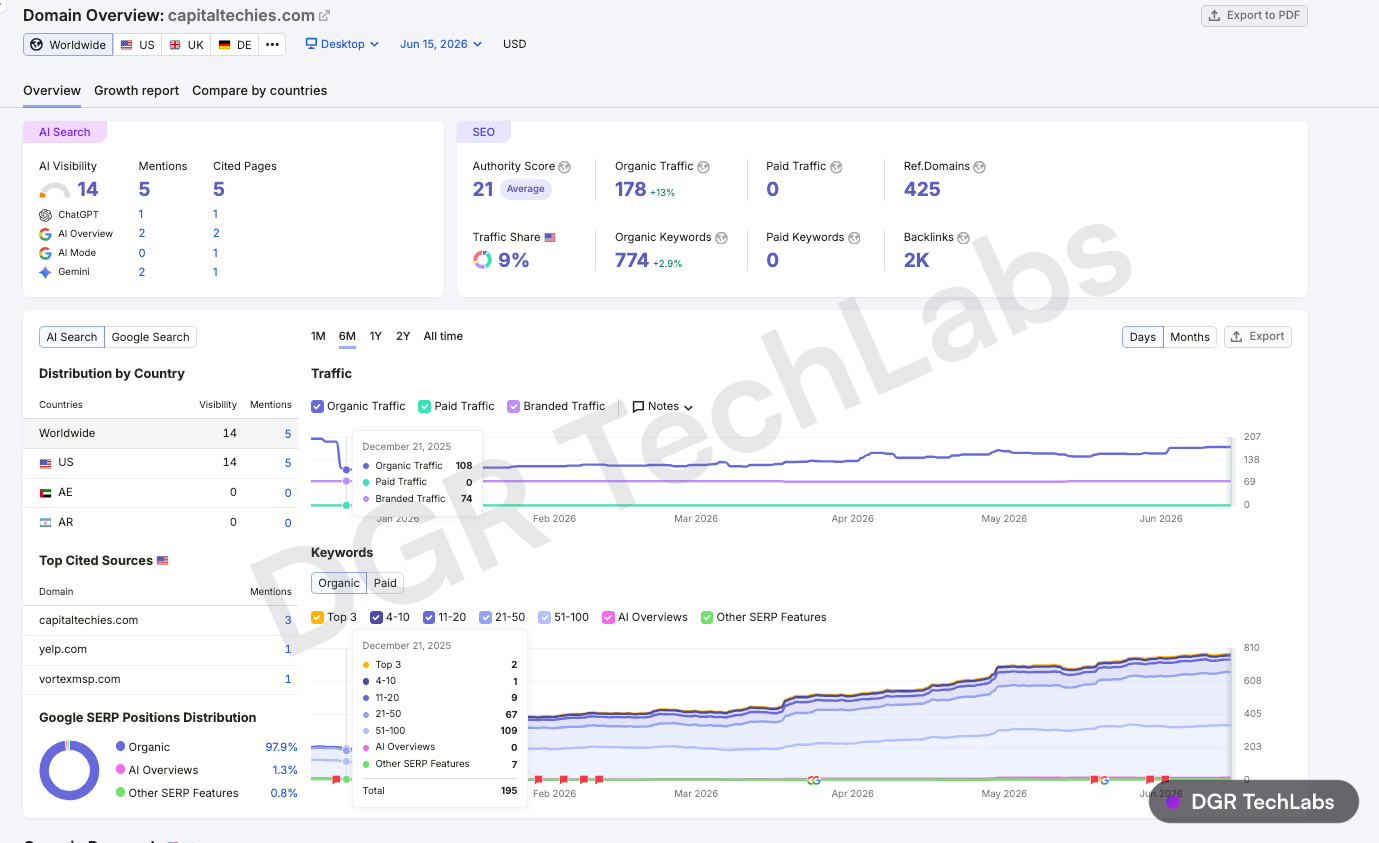Open the Desktop device dropdown
This screenshot has height=843, width=1379.
(342, 44)
